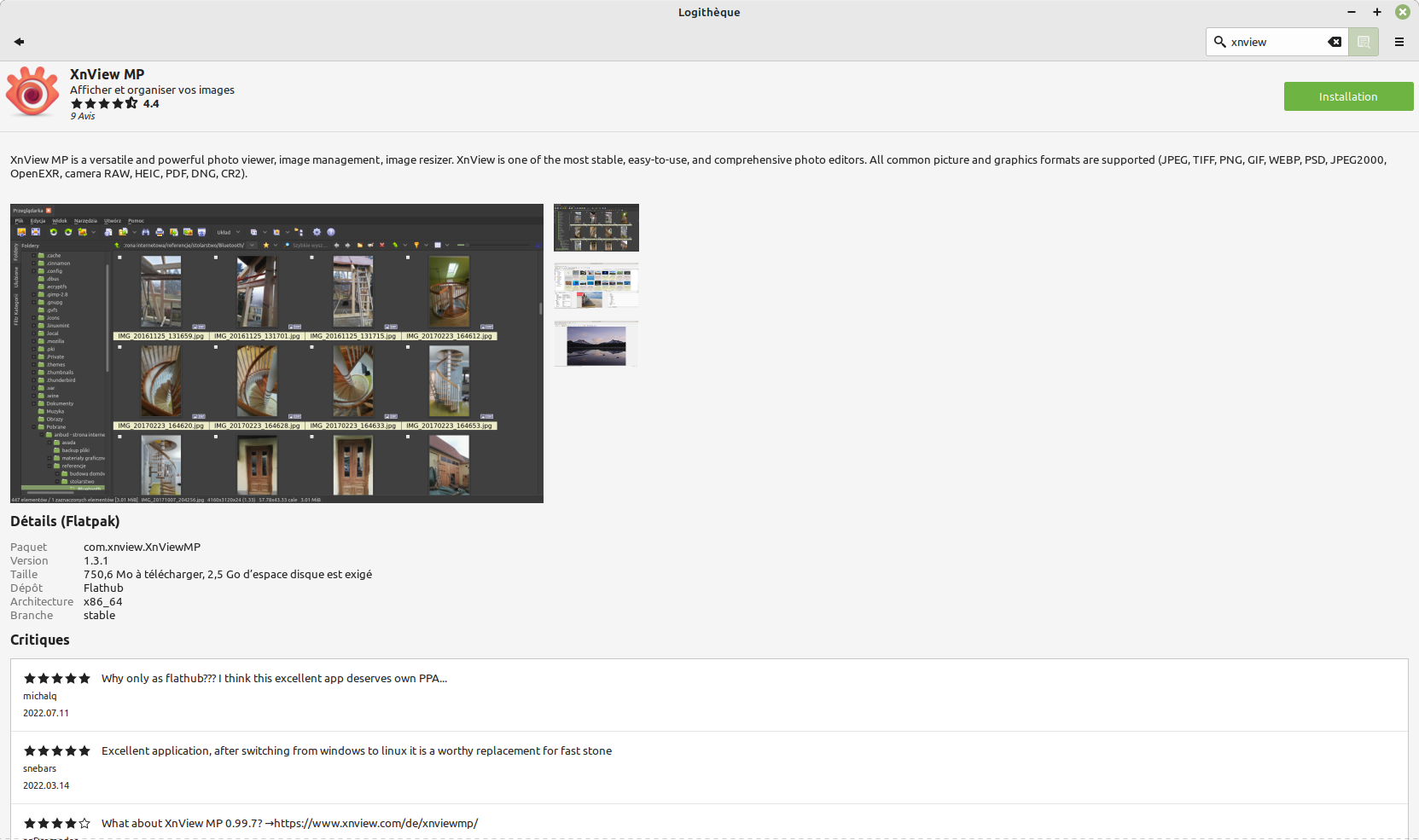Screen dimensions: 1419x840
Task: Click the "Détails (Flatpak)" heading
Action: (65, 521)
